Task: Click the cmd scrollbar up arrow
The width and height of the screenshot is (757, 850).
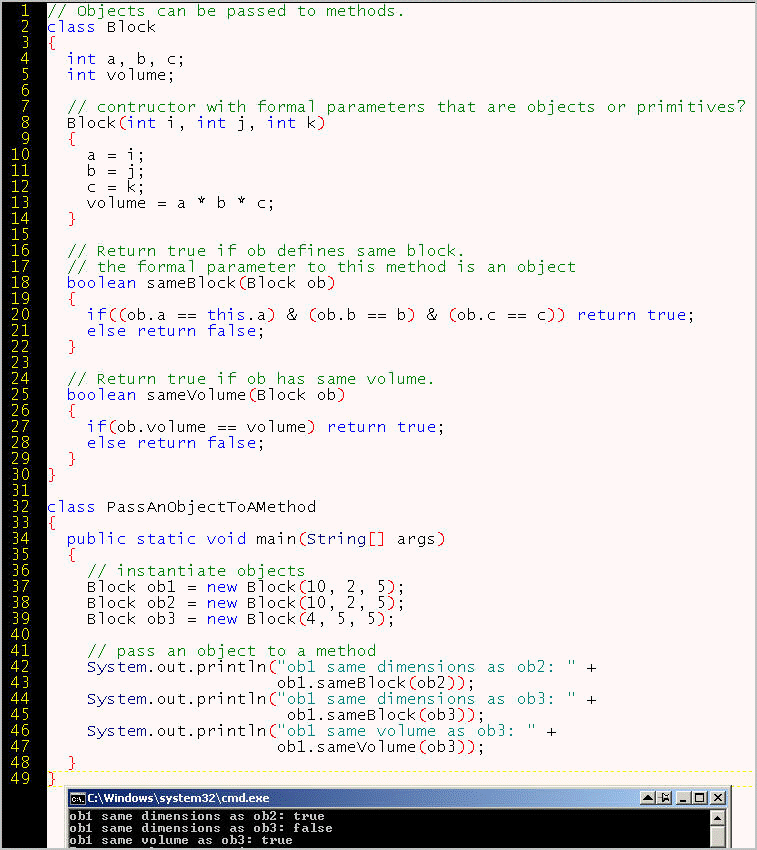Action: [x=717, y=817]
